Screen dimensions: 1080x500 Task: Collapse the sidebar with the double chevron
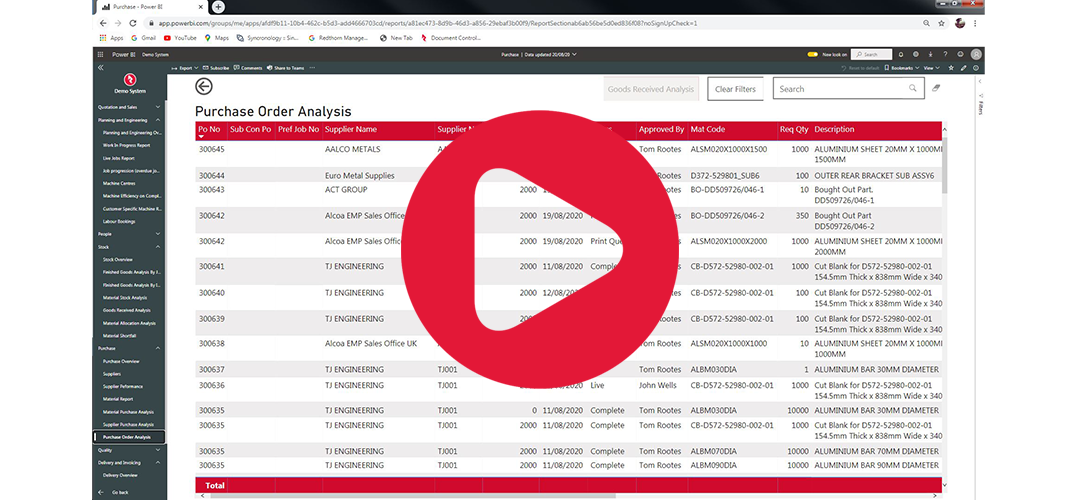click(101, 67)
